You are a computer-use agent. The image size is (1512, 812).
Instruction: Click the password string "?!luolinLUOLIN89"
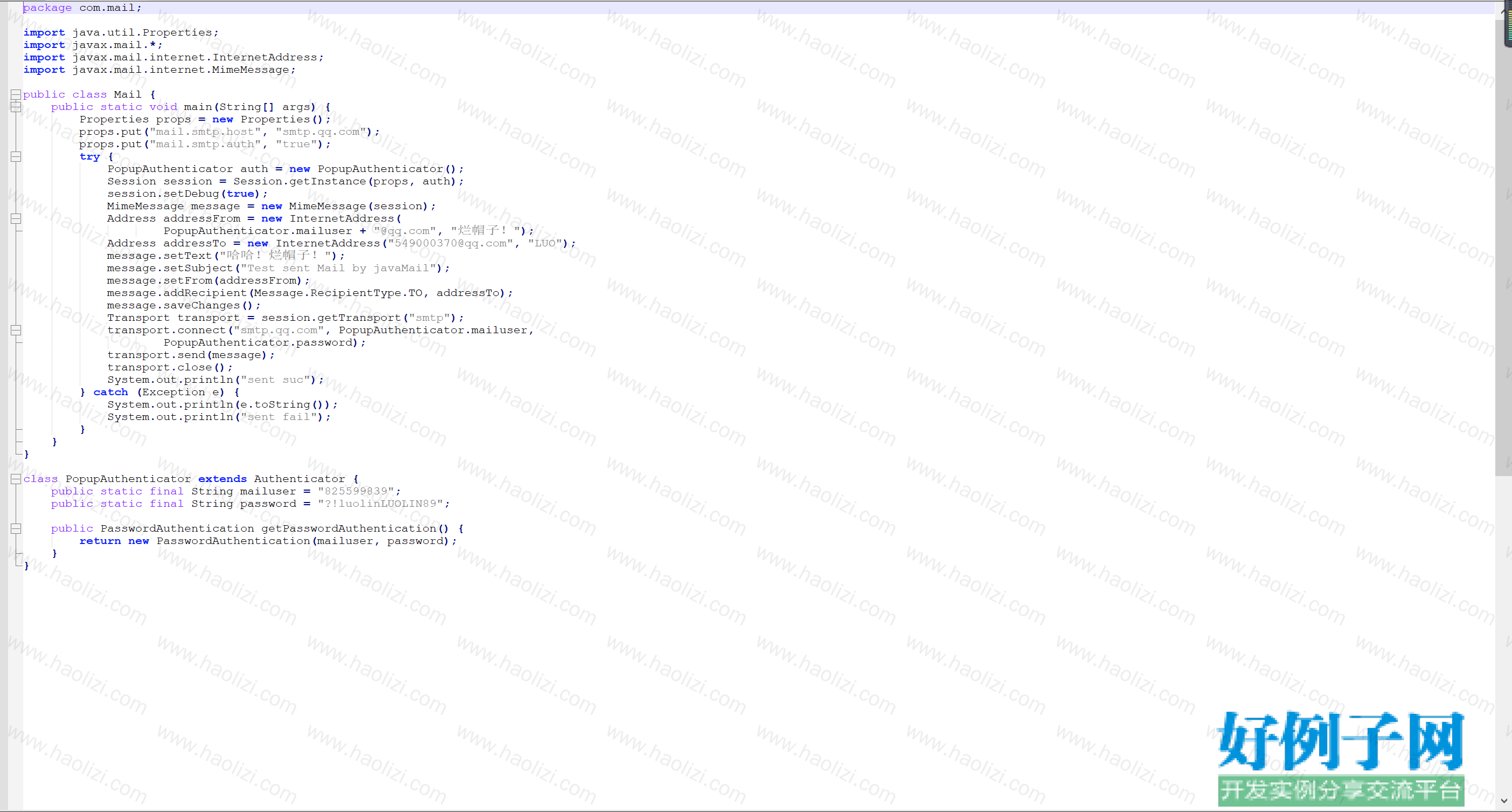click(380, 504)
